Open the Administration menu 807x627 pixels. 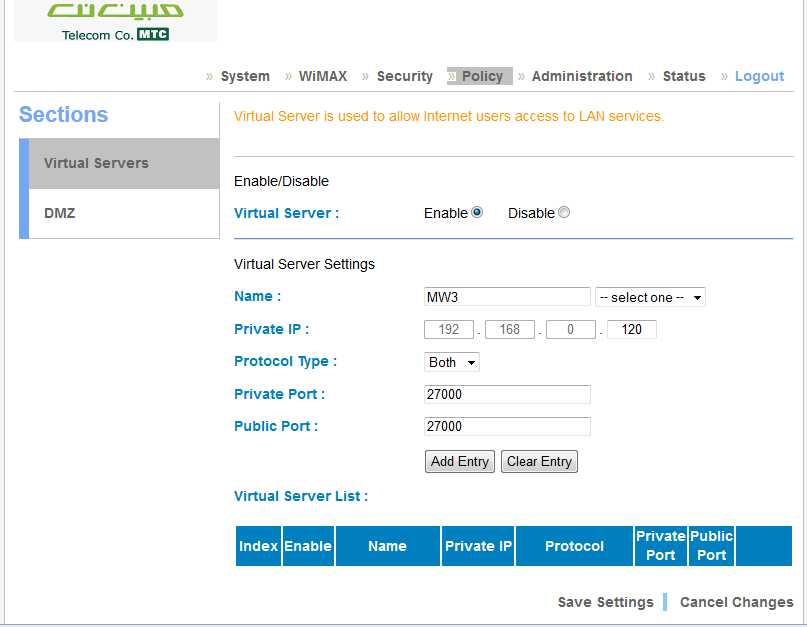tap(582, 76)
